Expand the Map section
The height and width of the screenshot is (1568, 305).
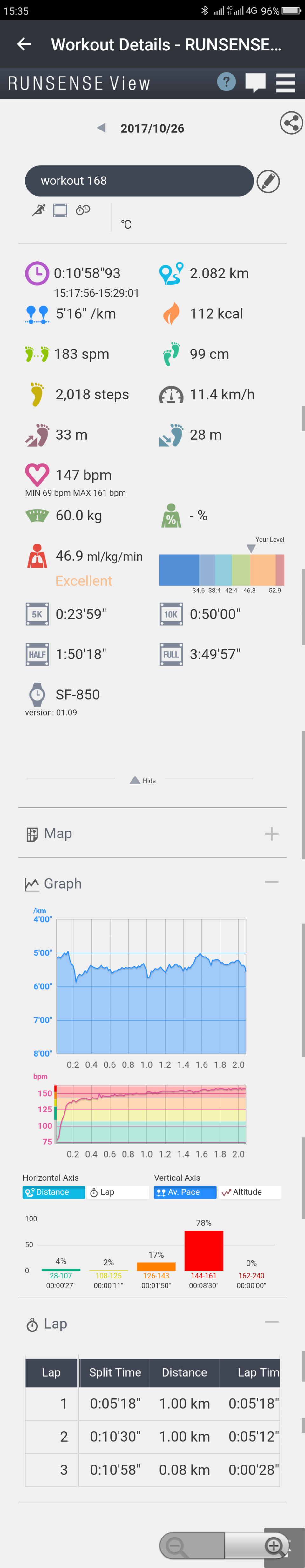pos(272,834)
